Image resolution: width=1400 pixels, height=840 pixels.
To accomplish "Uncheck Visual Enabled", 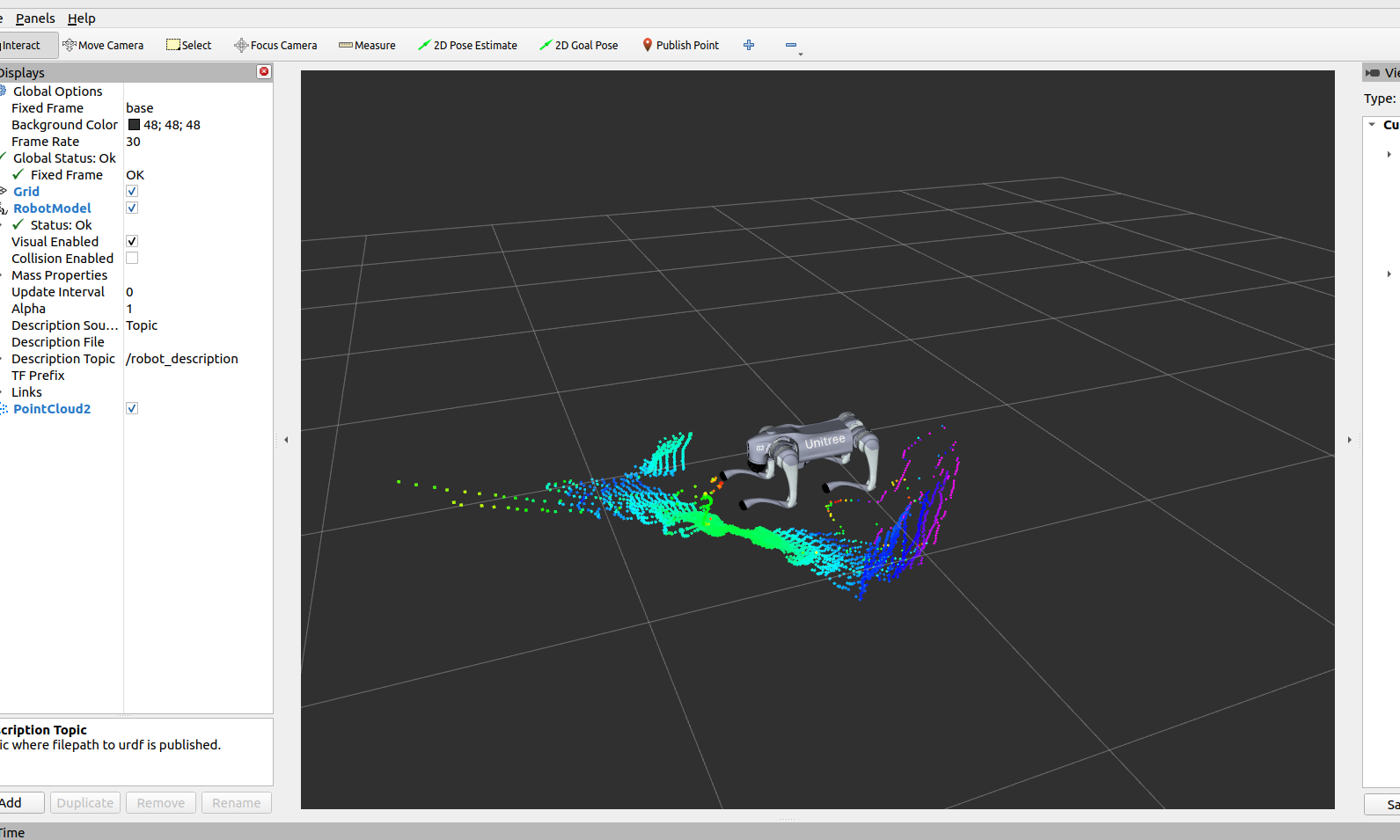I will (132, 242).
